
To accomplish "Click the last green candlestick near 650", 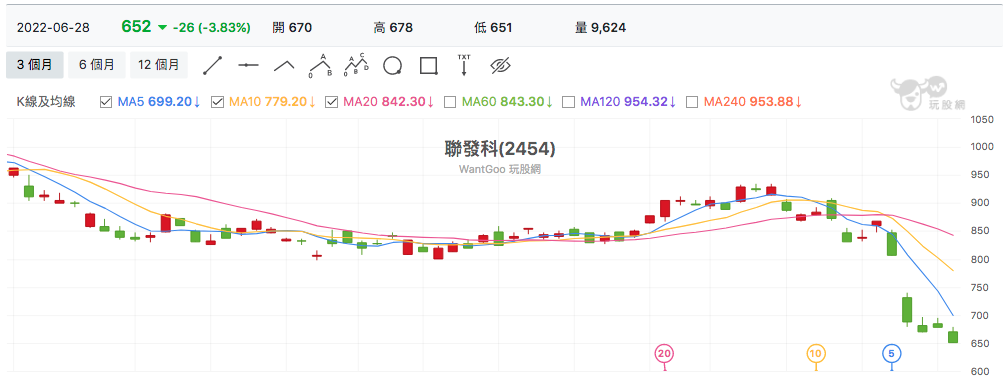I will 953,337.
